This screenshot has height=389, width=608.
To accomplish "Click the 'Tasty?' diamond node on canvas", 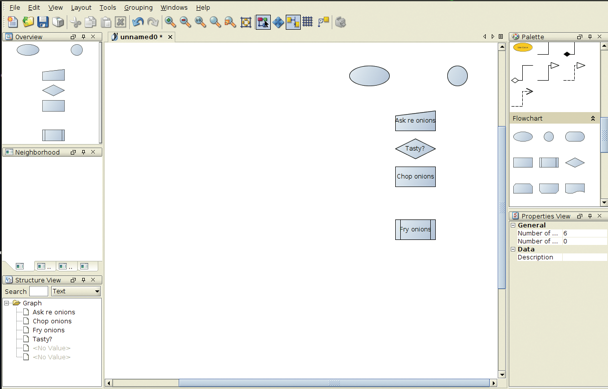I will click(x=415, y=149).
